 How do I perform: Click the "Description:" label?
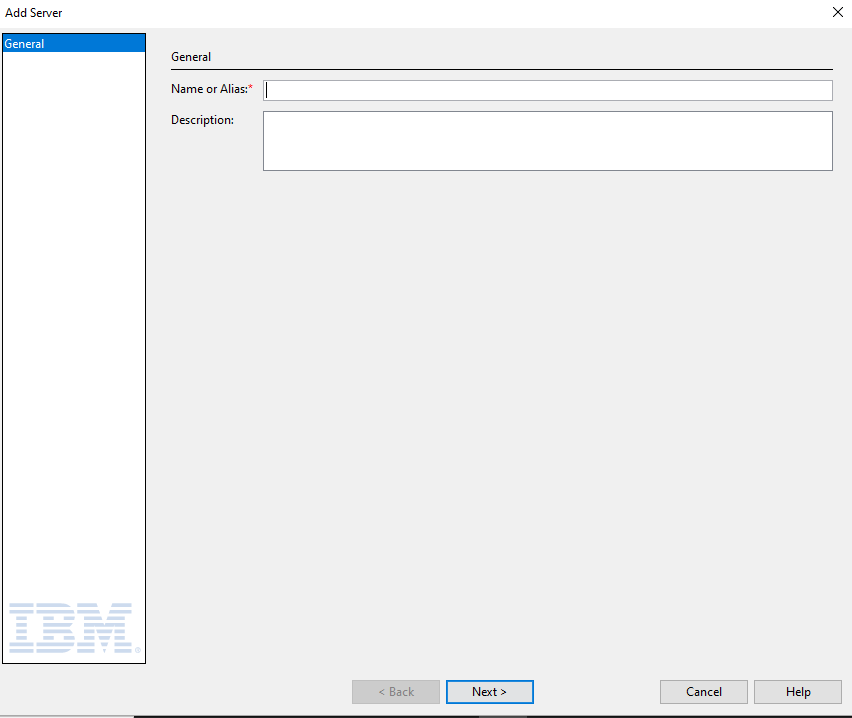pyautogui.click(x=203, y=120)
